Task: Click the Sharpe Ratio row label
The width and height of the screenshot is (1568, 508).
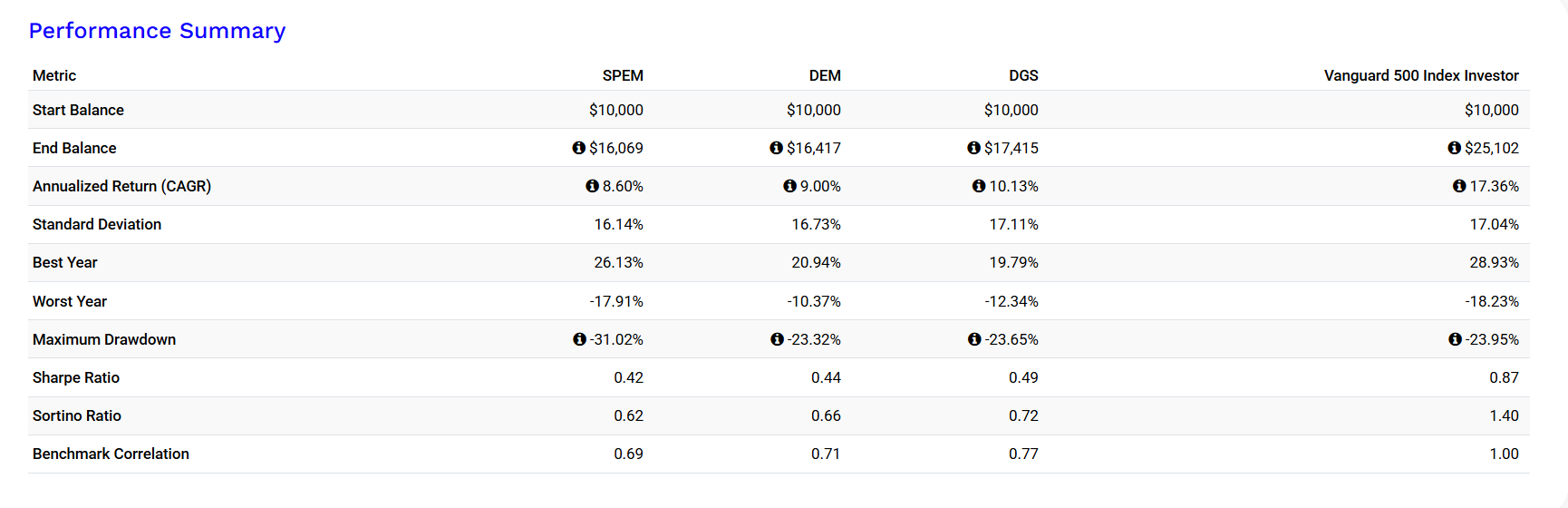Action: (76, 377)
